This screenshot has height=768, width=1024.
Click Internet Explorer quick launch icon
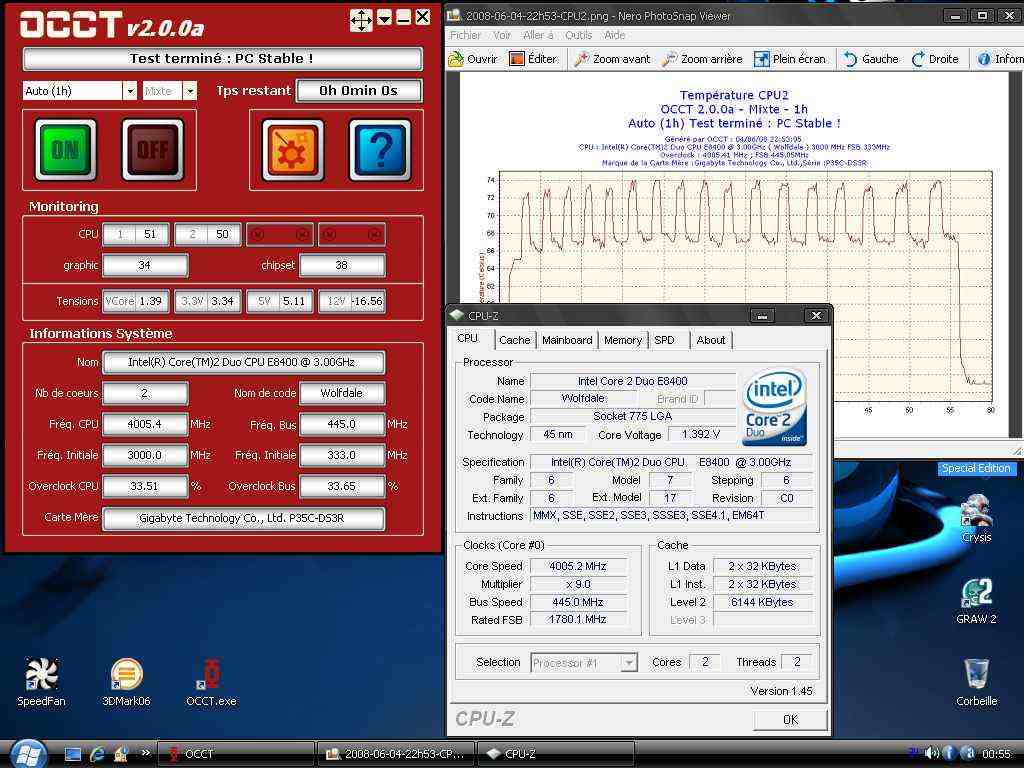click(97, 754)
